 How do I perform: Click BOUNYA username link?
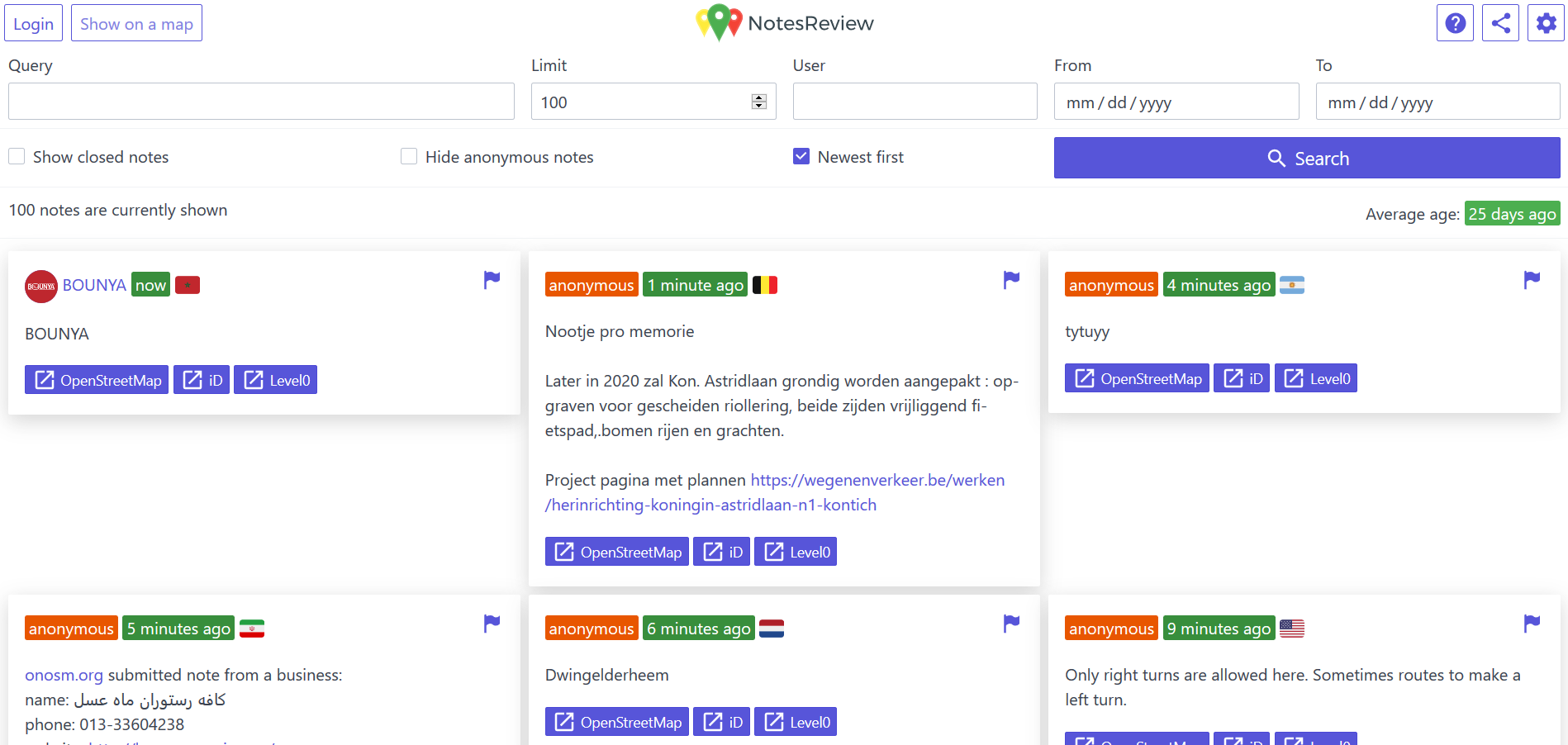94,285
